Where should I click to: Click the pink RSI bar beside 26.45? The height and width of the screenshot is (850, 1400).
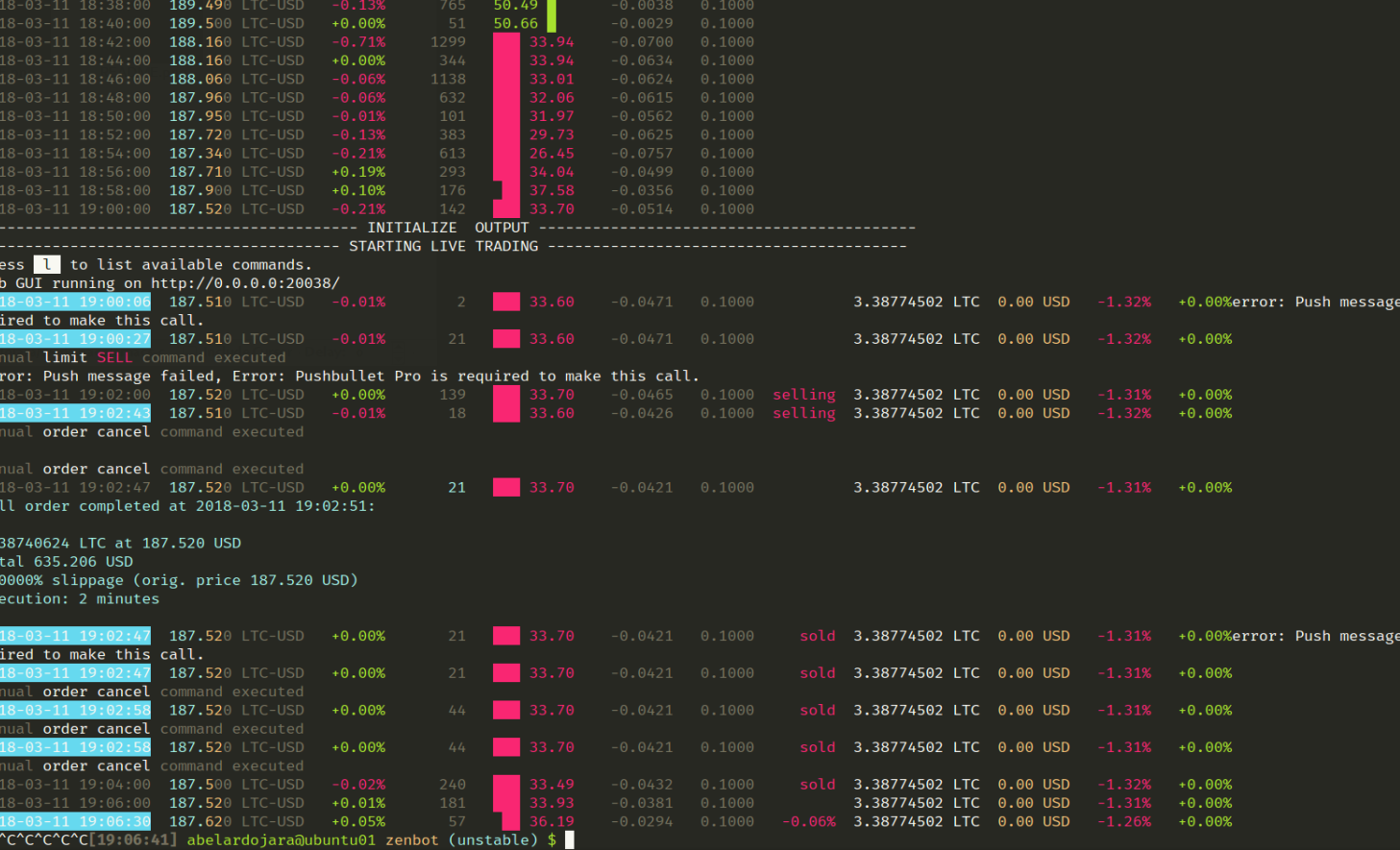click(506, 154)
